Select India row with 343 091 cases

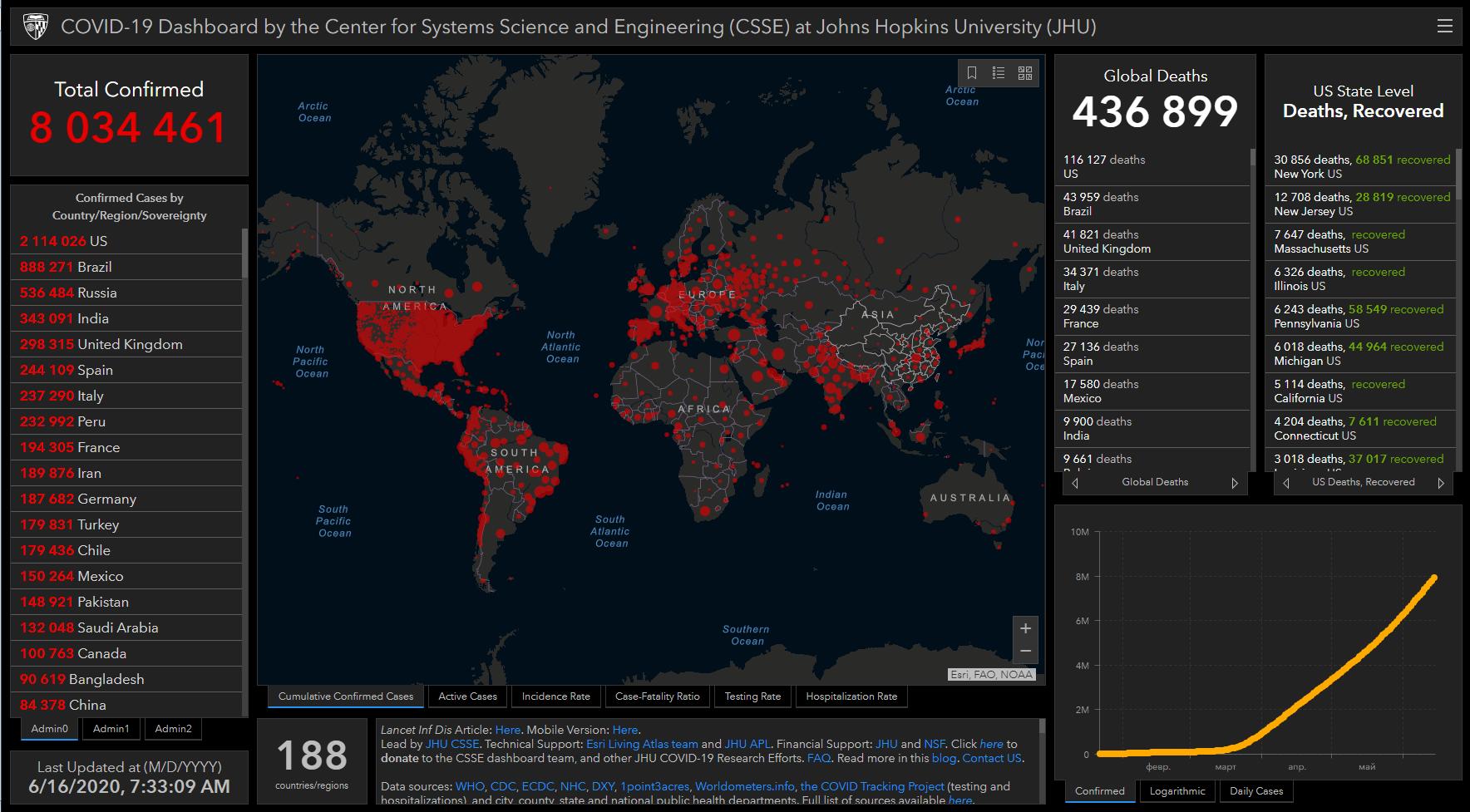126,318
